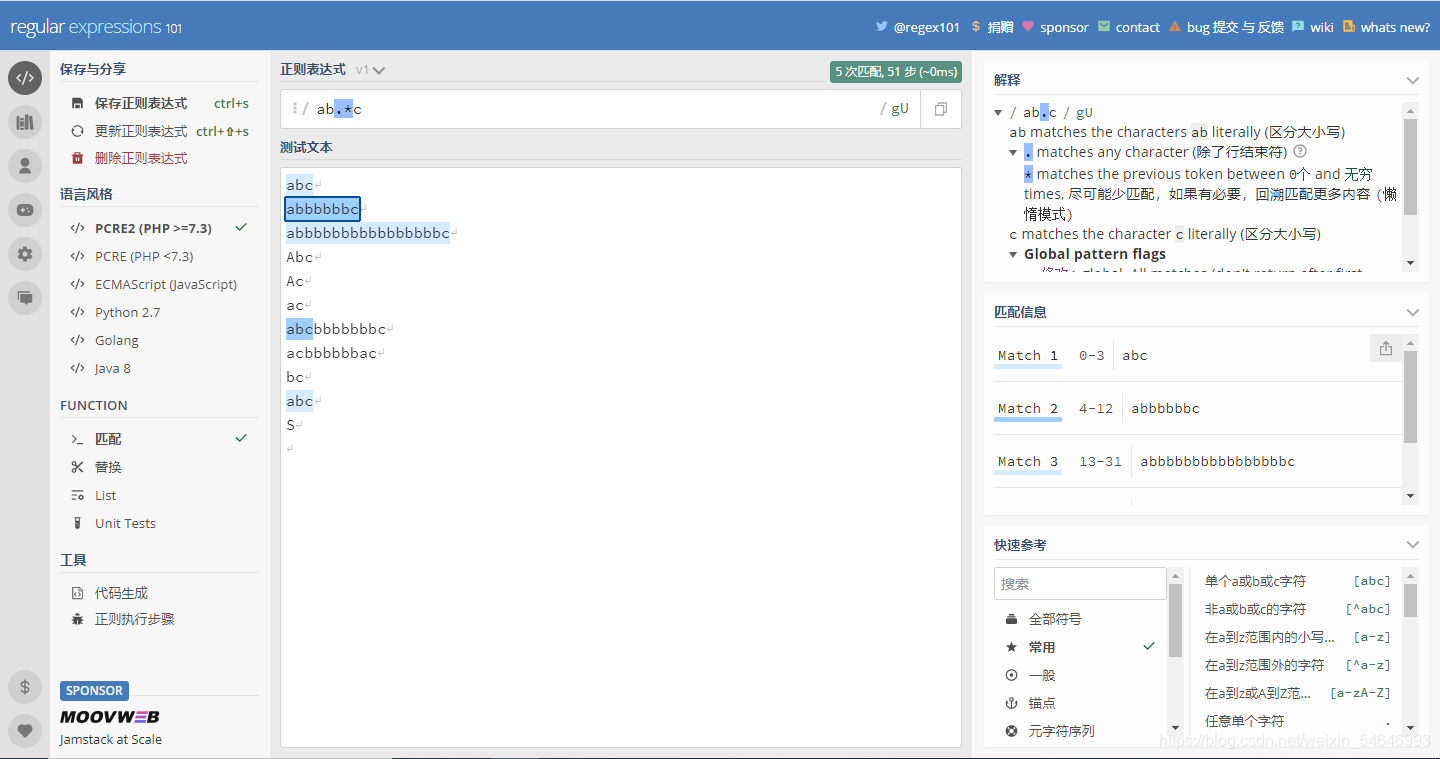Viewport: 1440px width, 759px height.
Task: Click the quick reference 搜索 search box
Action: click(1080, 583)
